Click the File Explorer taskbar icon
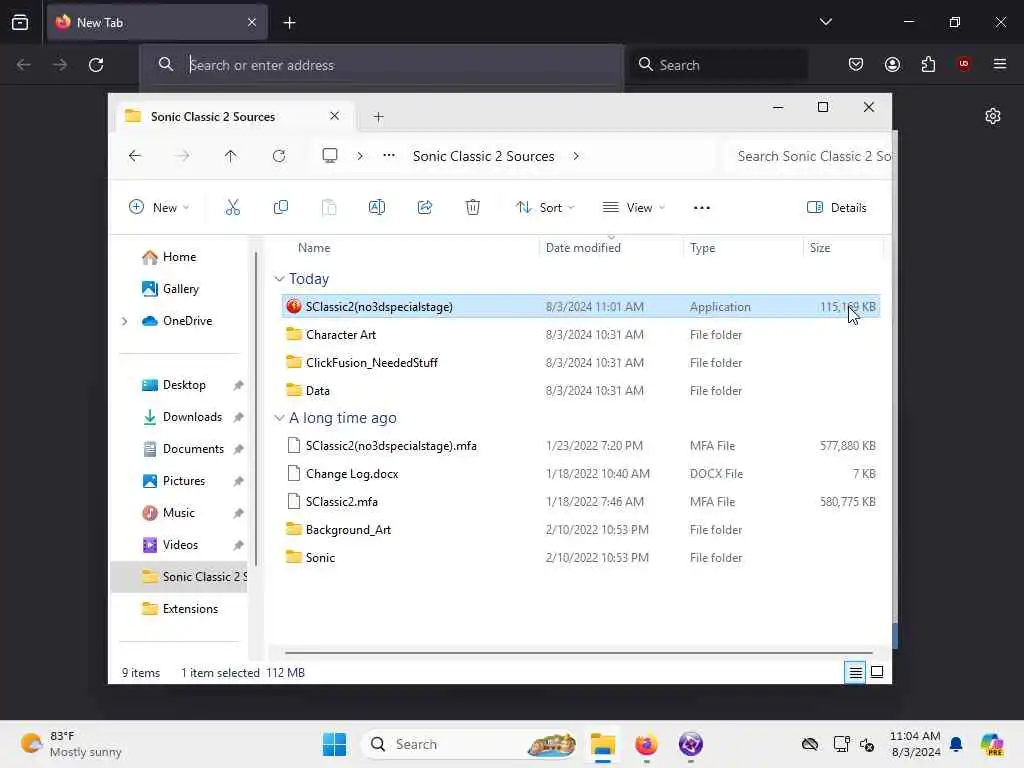Image resolution: width=1024 pixels, height=768 pixels. (x=603, y=744)
